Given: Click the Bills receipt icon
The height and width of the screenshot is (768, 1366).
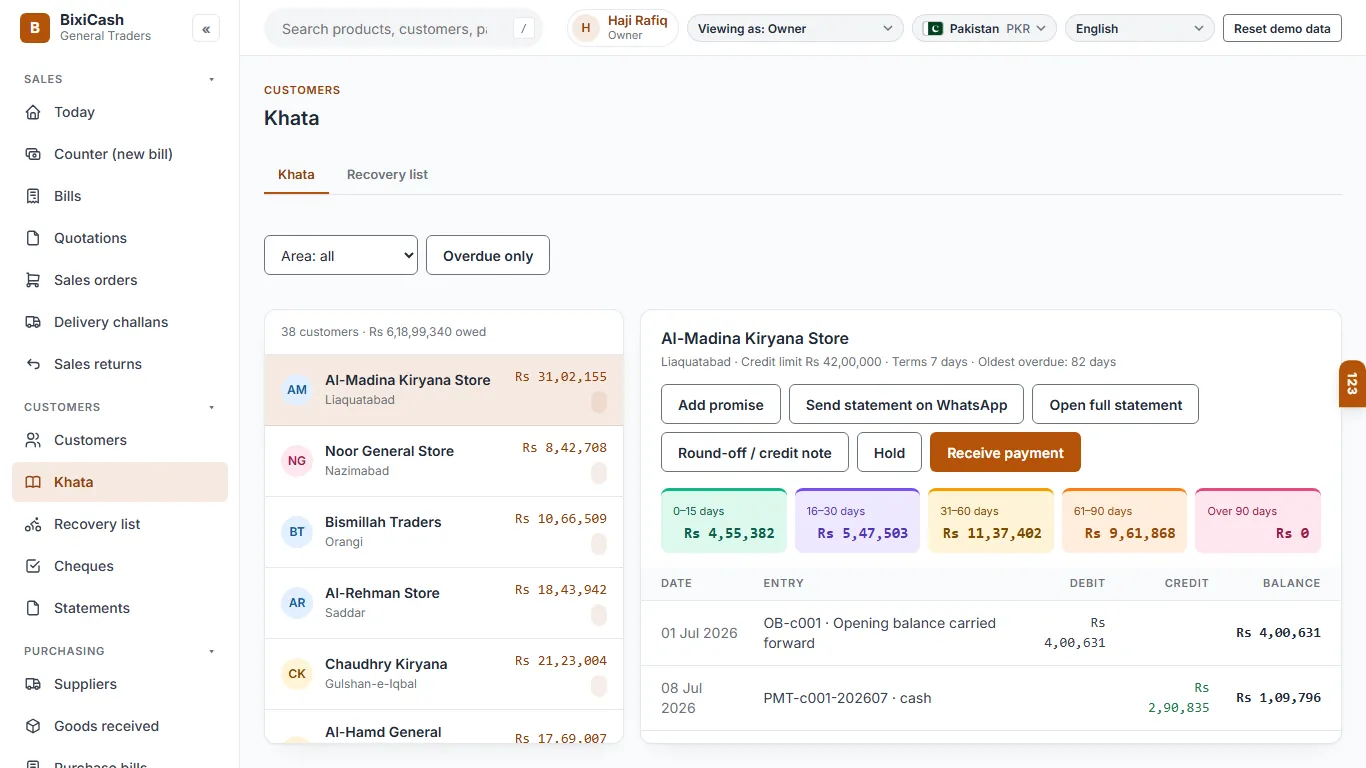Looking at the screenshot, I should click(x=33, y=196).
